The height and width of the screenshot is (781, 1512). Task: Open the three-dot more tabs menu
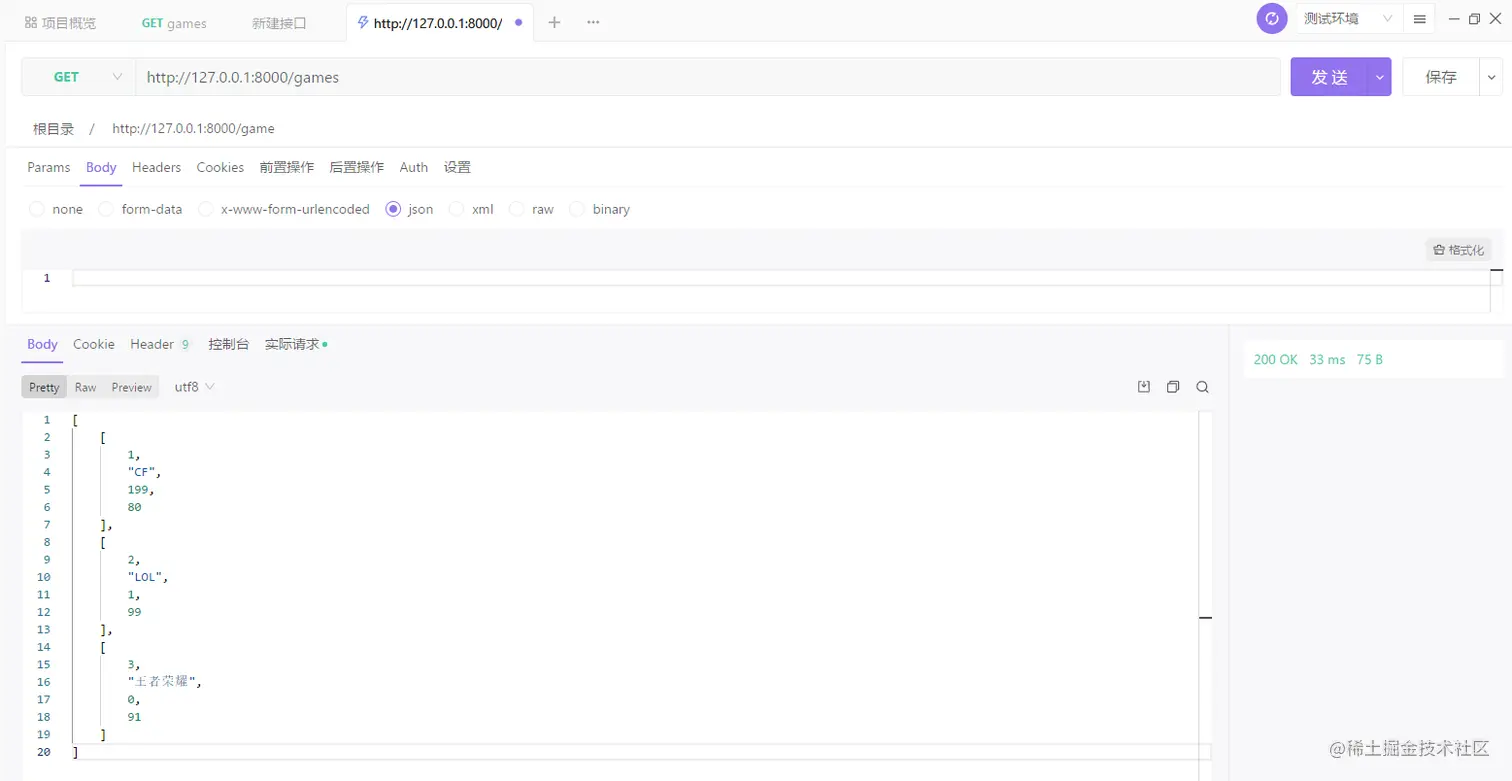click(x=593, y=22)
